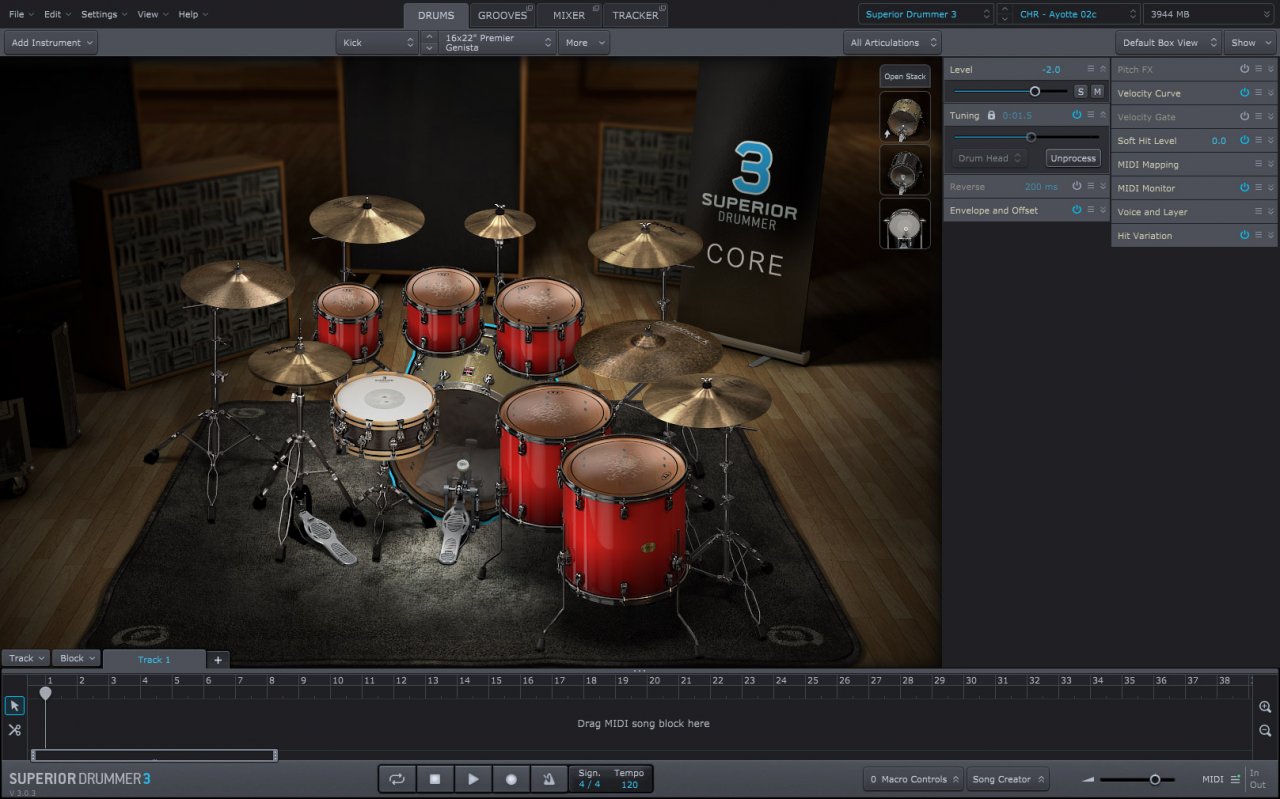The width and height of the screenshot is (1280, 799).
Task: Open the Velocity Curve menu icon
Action: (1259, 93)
